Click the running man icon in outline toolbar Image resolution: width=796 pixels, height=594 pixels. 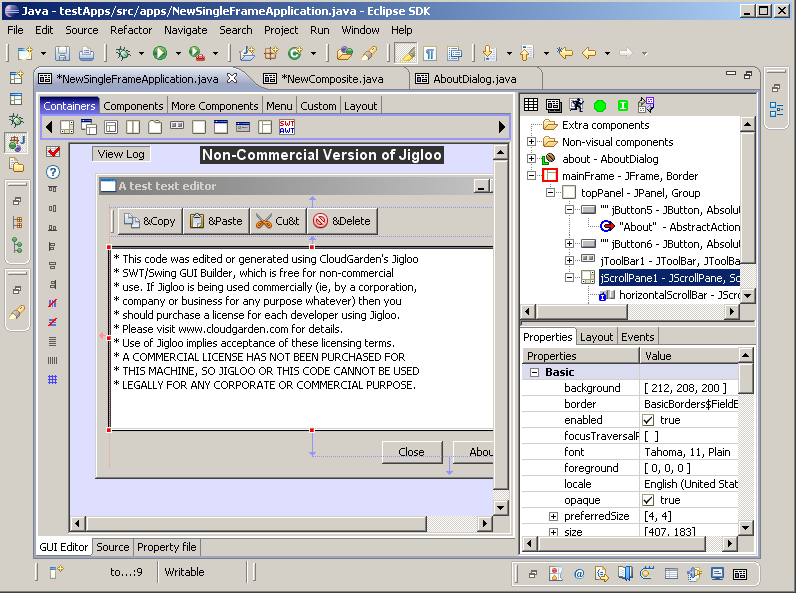coord(576,105)
